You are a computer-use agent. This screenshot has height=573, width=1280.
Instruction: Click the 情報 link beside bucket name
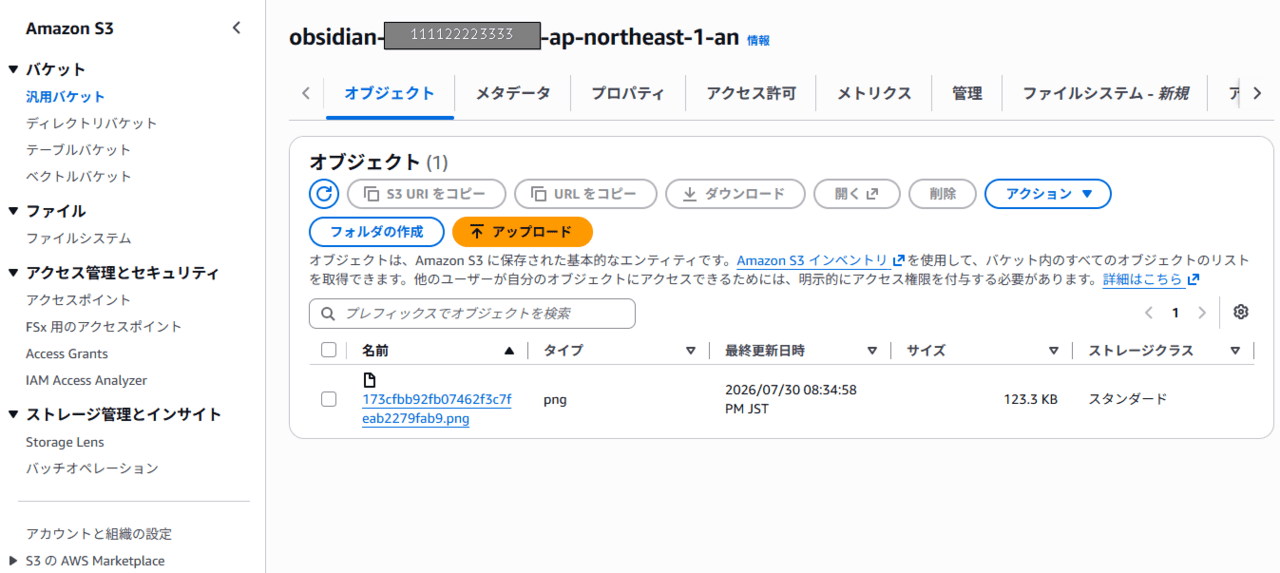coord(758,41)
